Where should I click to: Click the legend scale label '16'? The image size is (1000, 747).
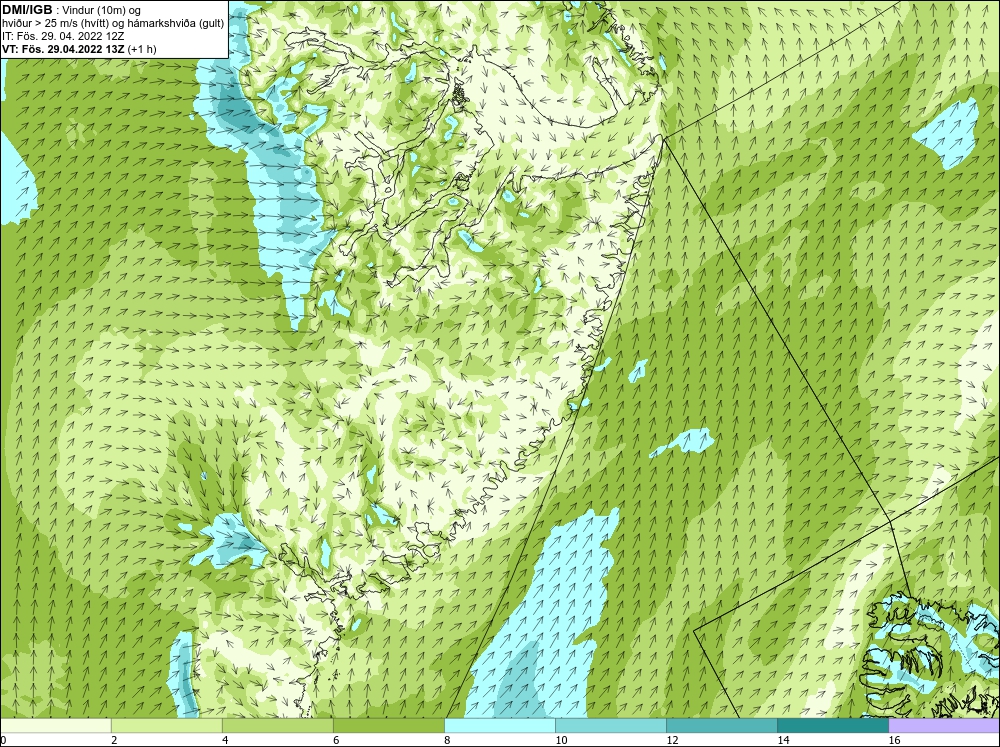pos(894,740)
